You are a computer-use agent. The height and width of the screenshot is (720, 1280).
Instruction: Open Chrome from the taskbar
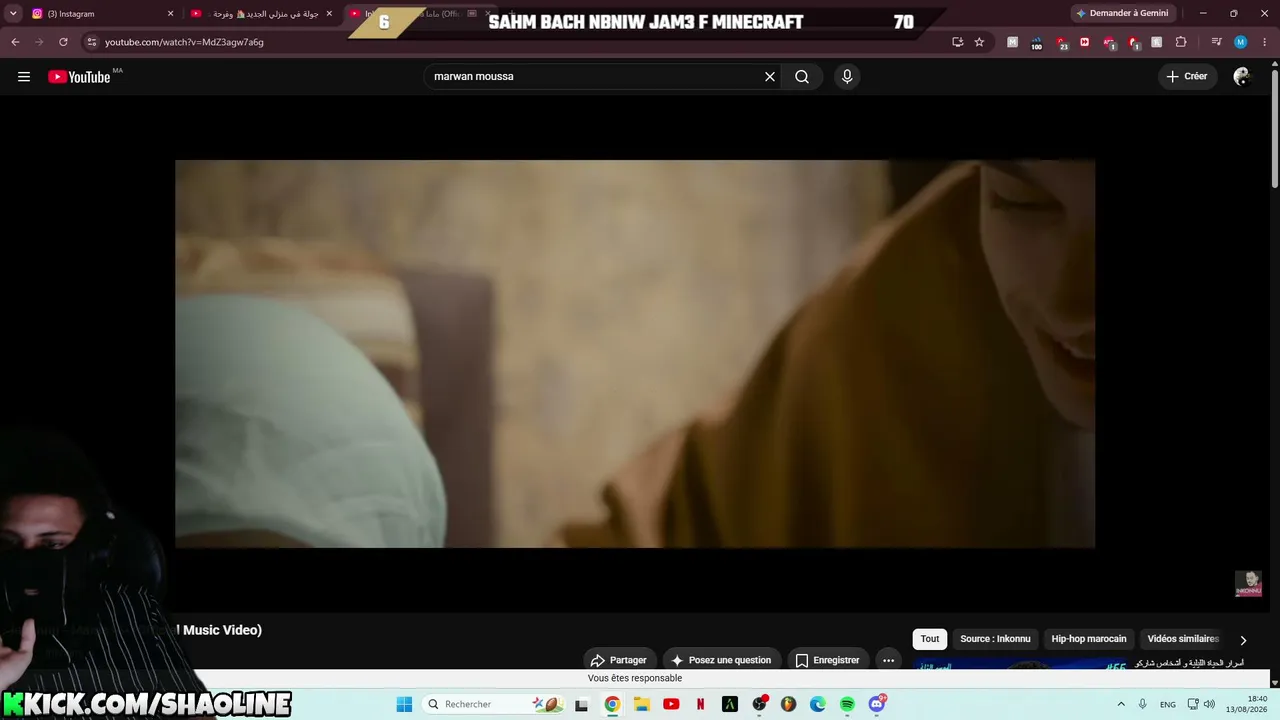tap(612, 704)
